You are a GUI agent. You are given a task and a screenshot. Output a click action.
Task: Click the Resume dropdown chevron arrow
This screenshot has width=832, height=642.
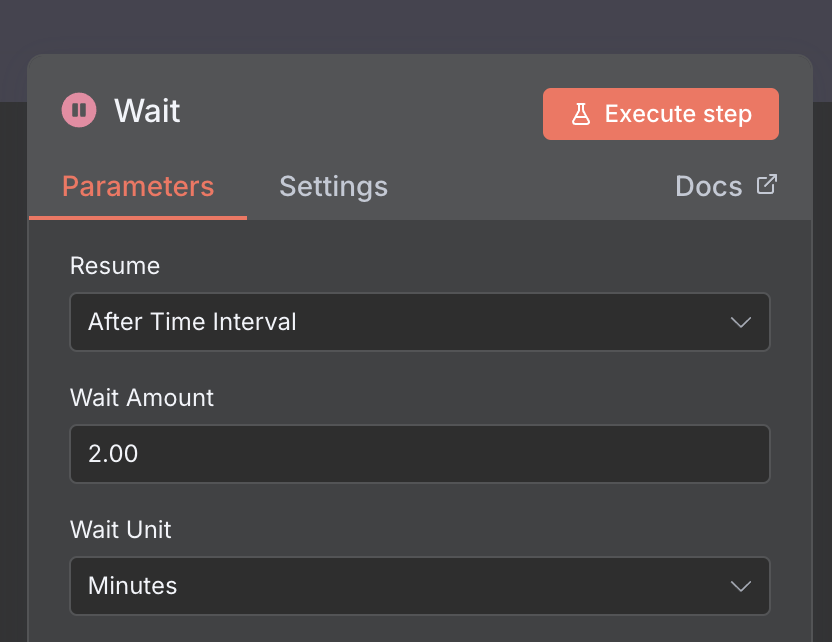point(740,322)
